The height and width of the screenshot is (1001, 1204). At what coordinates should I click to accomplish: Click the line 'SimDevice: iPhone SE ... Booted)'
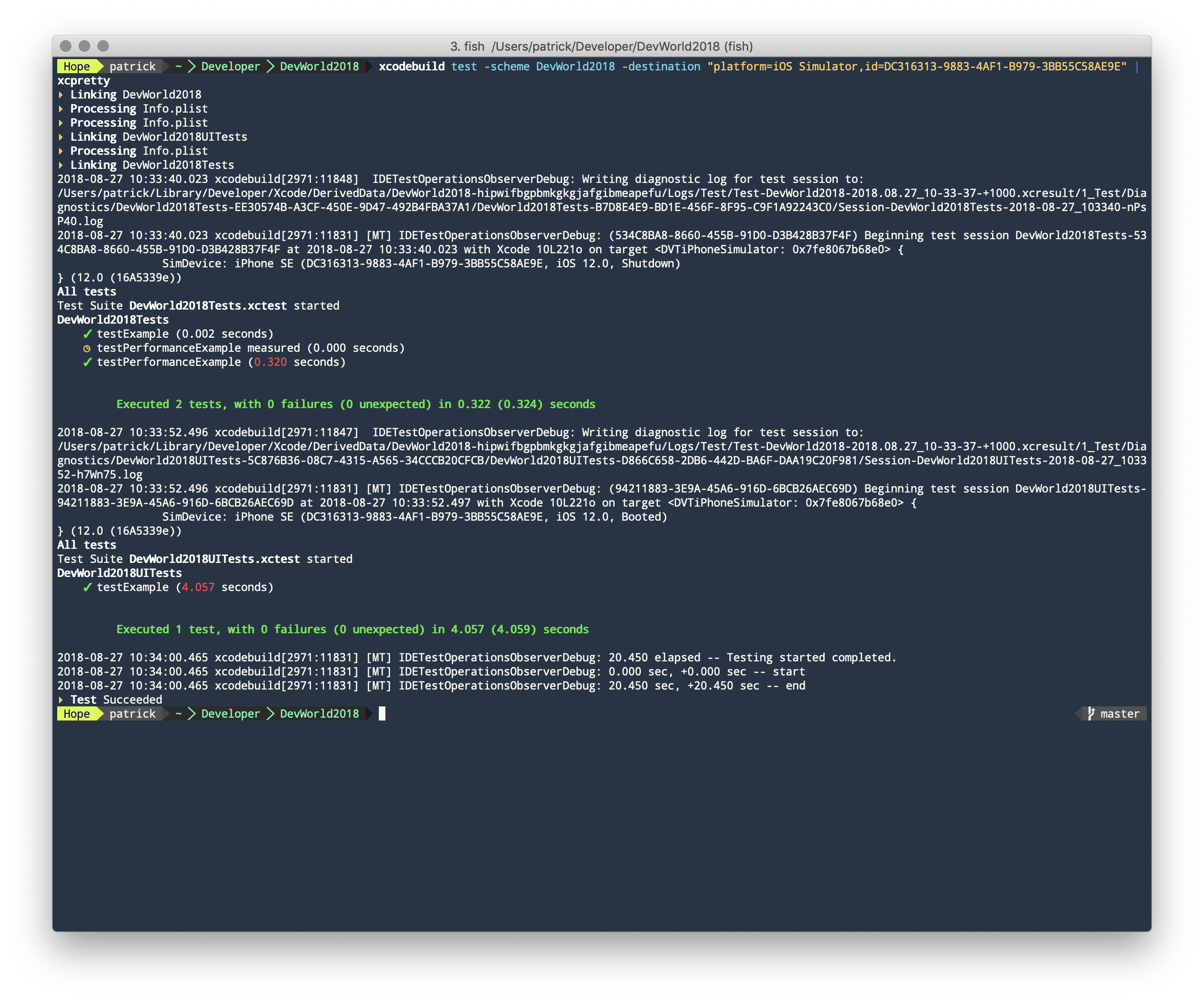[415, 517]
